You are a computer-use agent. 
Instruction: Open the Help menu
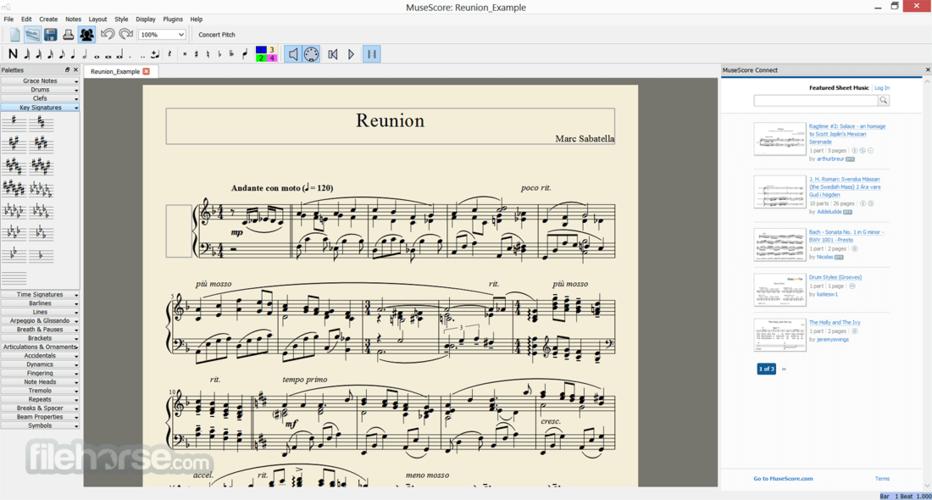pyautogui.click(x=196, y=19)
